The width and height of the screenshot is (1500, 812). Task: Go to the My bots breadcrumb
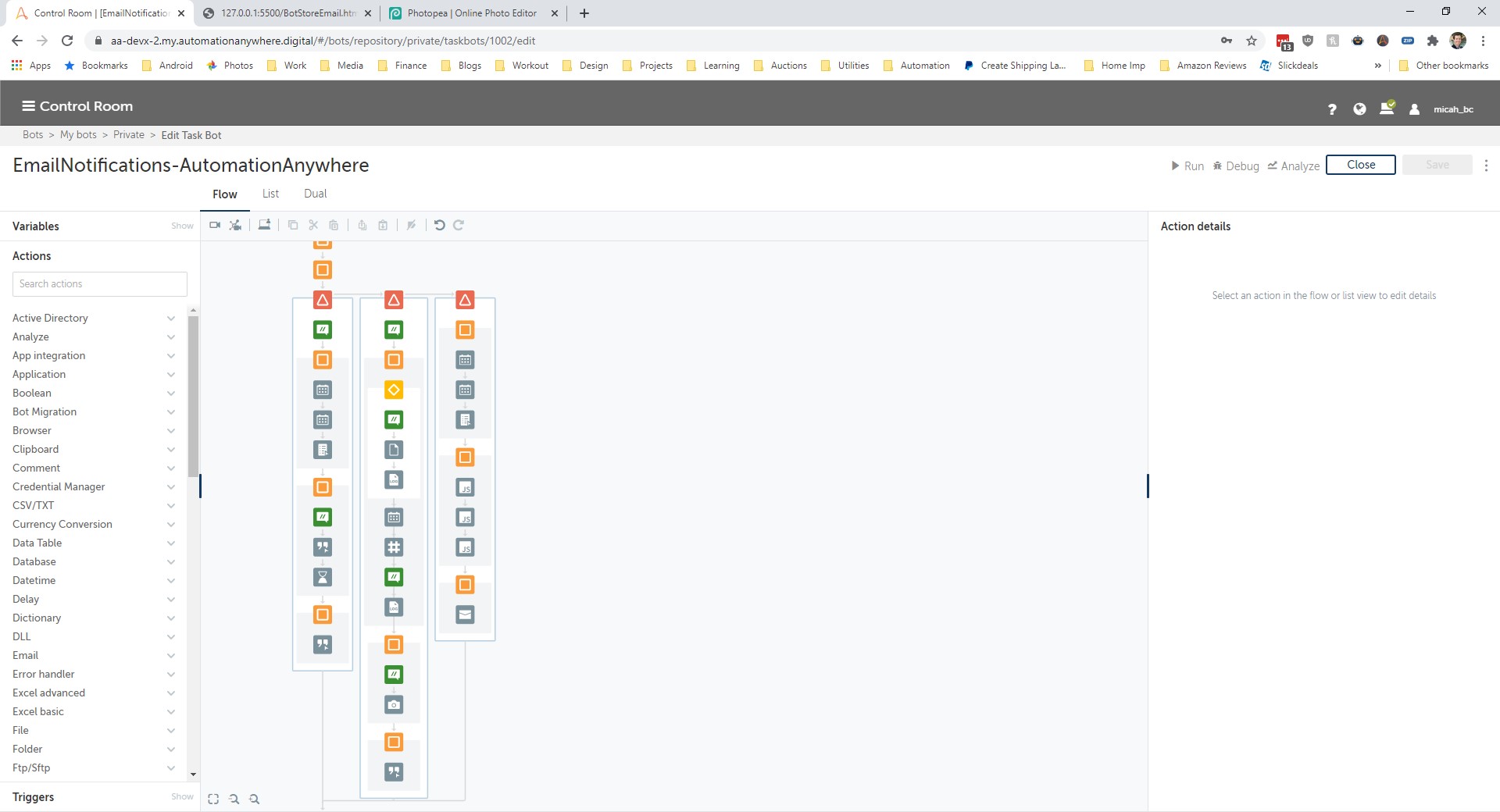(78, 135)
